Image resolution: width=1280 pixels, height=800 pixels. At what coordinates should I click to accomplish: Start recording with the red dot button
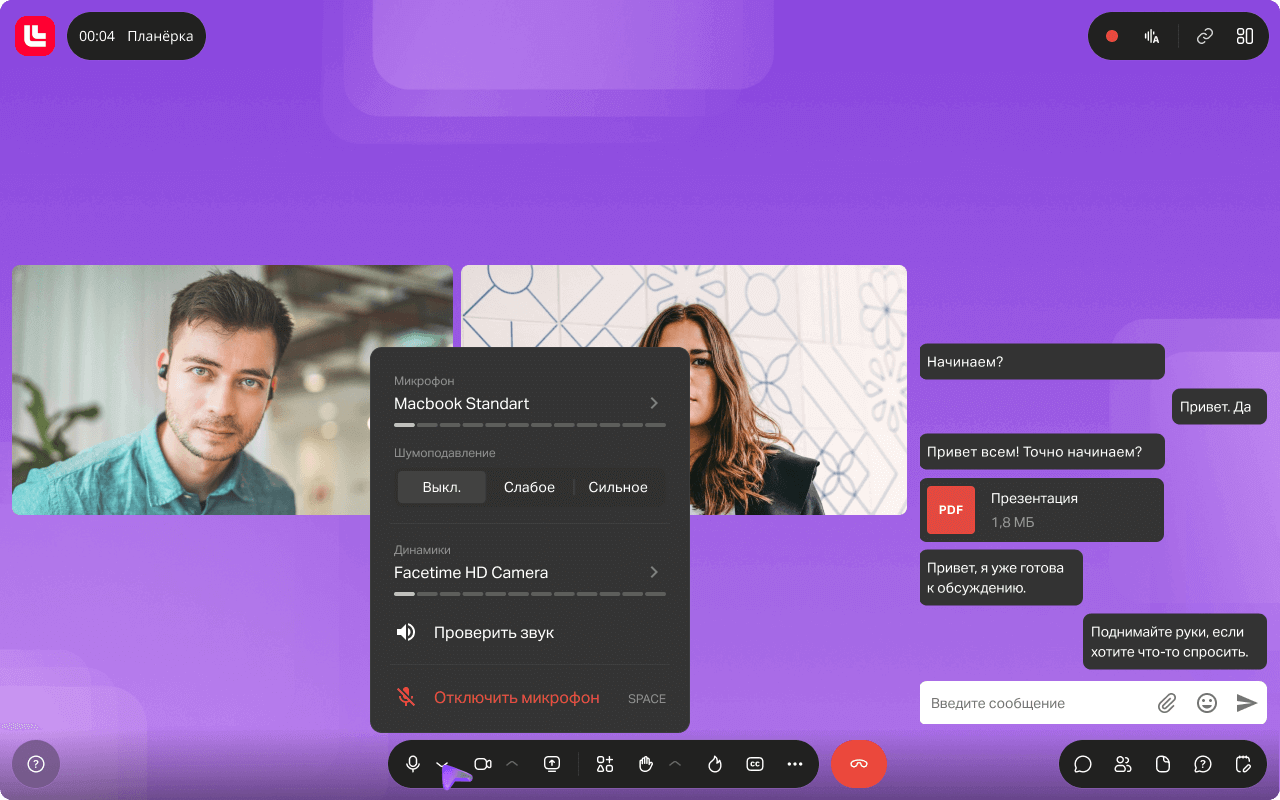[1112, 36]
